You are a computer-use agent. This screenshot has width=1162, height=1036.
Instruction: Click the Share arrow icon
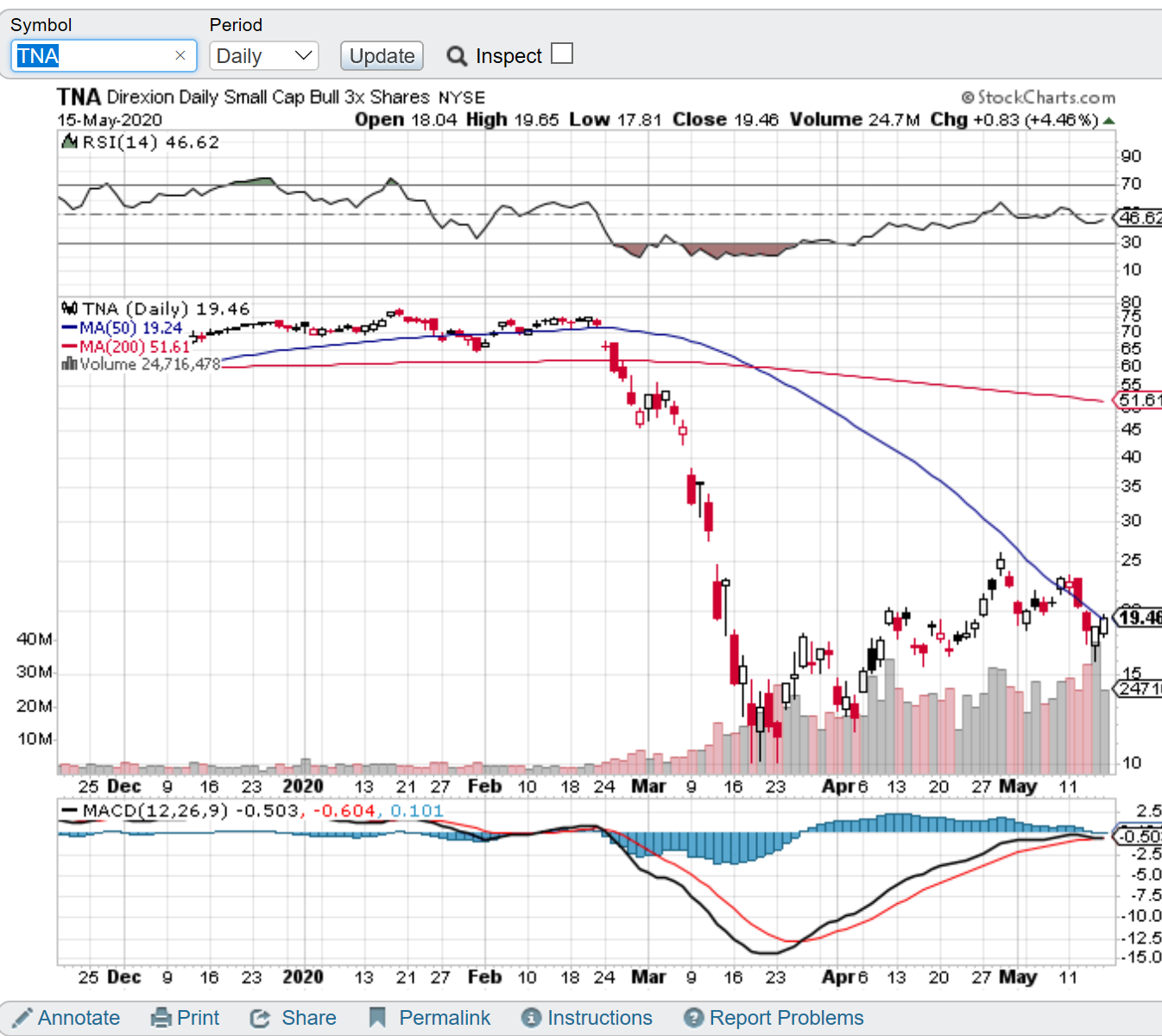[x=260, y=1018]
